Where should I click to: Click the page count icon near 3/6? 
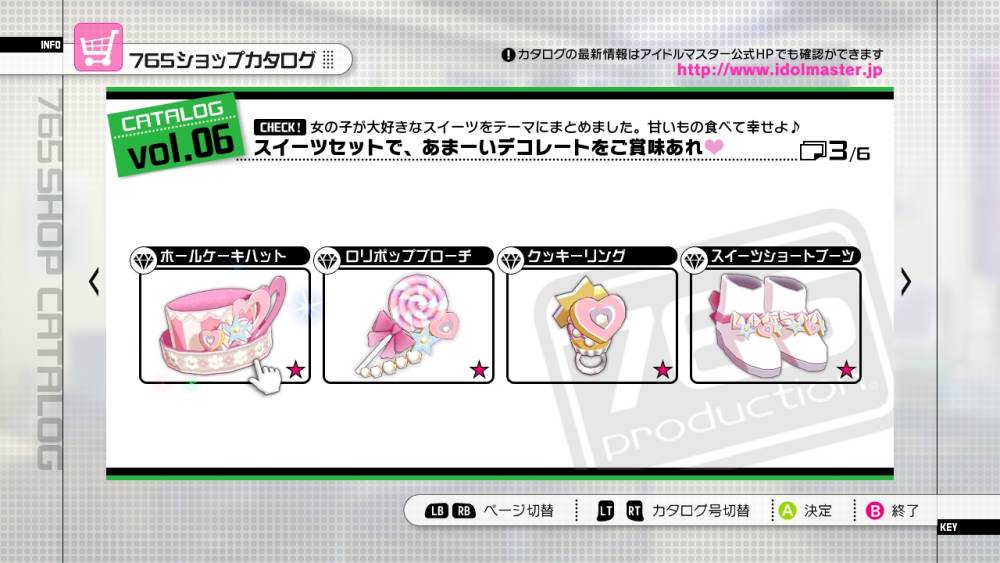click(x=812, y=152)
